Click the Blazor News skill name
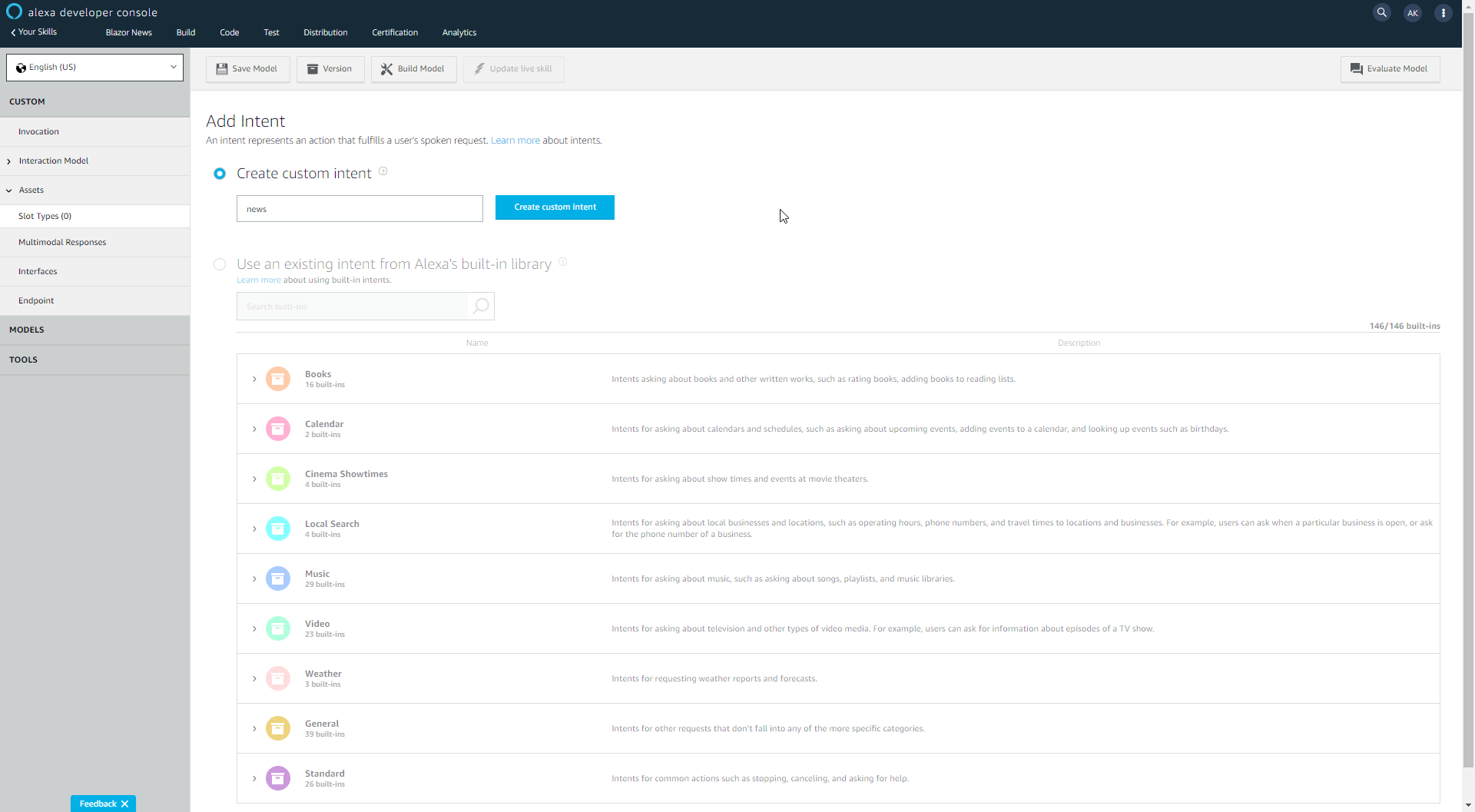This screenshot has width=1475, height=812. pos(129,32)
